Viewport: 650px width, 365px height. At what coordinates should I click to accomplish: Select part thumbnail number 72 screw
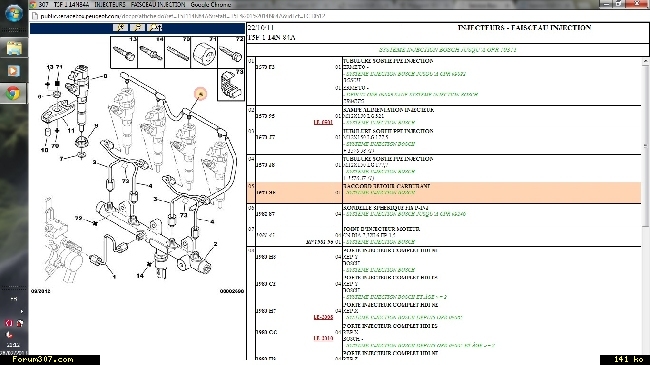coord(231,52)
